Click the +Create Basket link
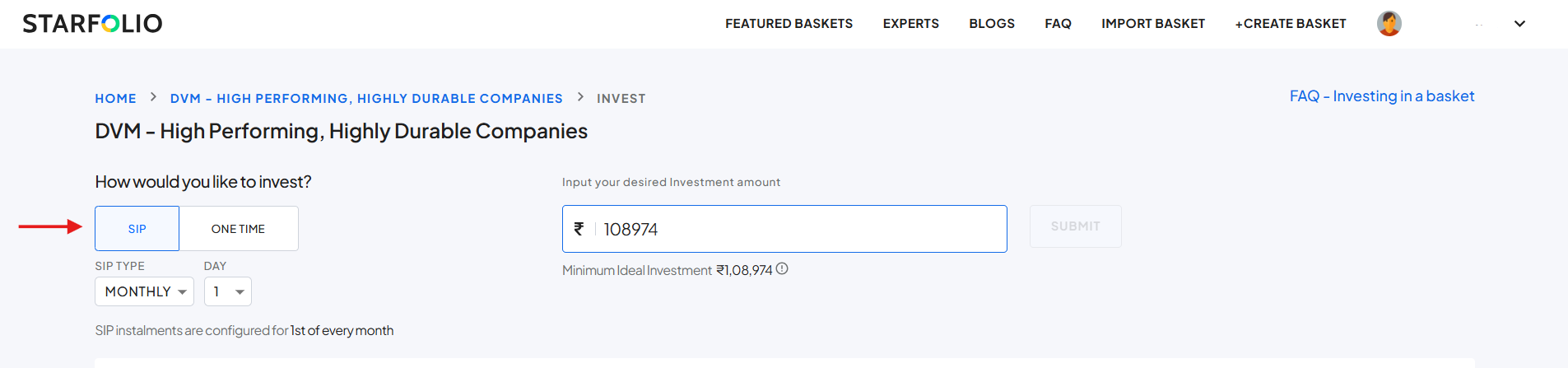The image size is (1568, 368). (x=1290, y=24)
